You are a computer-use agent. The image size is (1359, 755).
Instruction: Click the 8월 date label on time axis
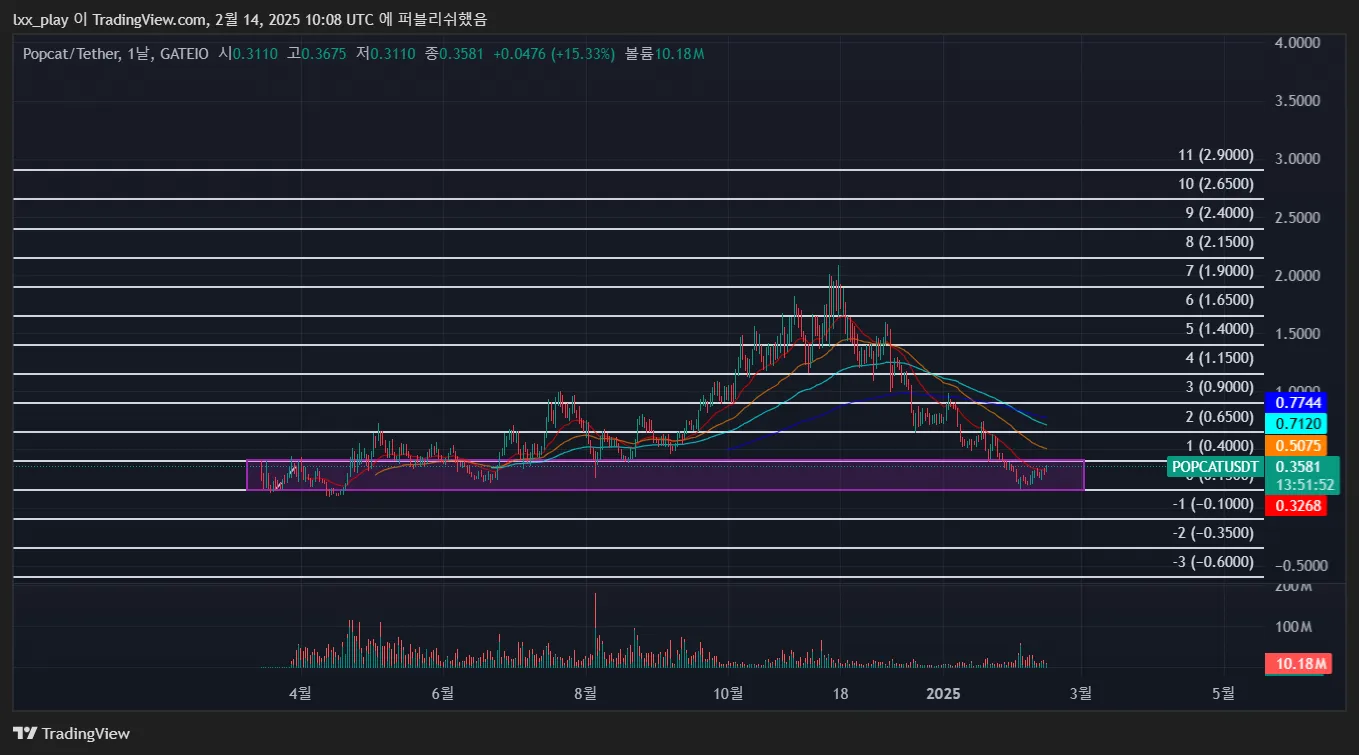coord(585,693)
